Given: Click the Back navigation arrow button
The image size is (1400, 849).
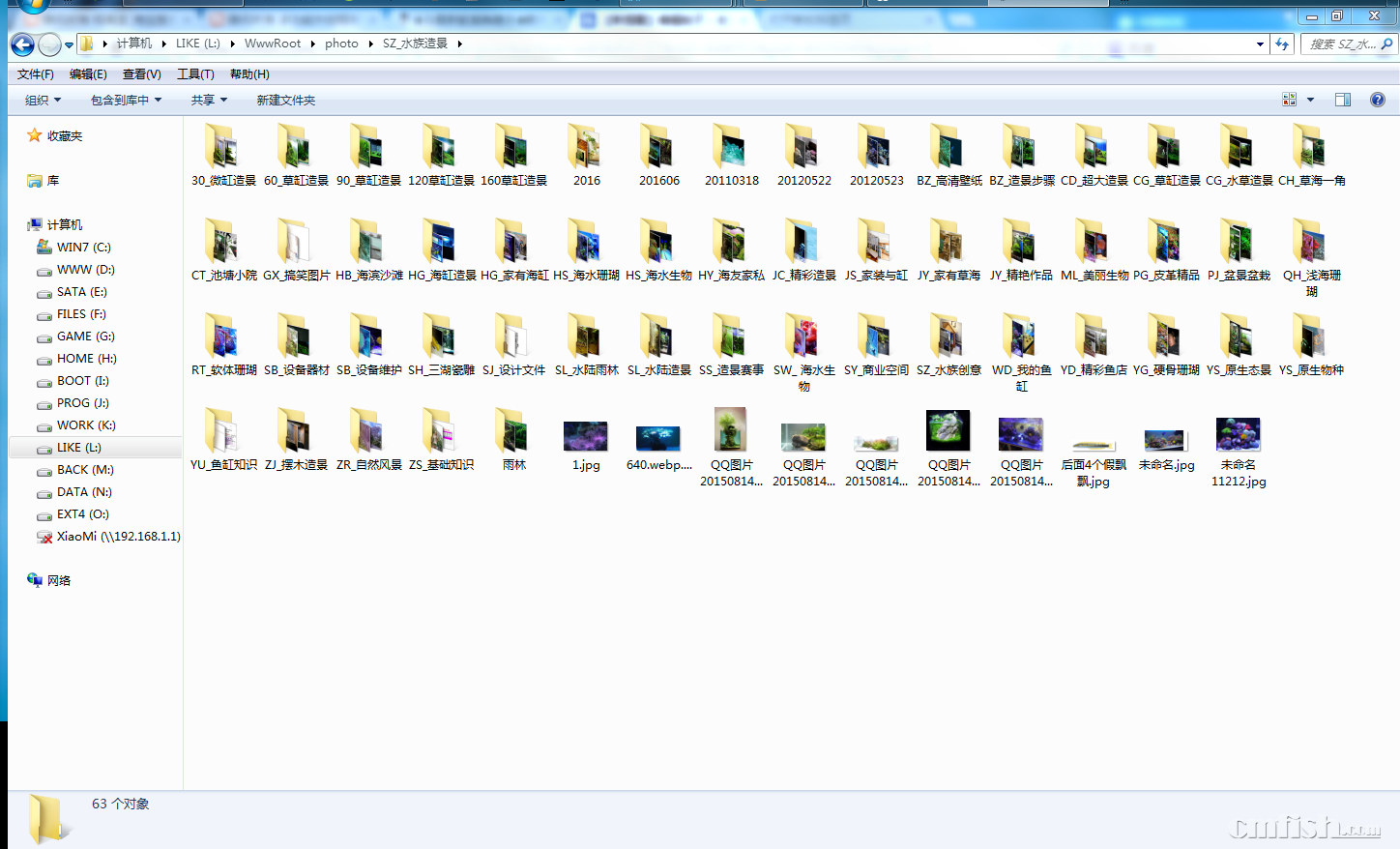Looking at the screenshot, I should [22, 44].
